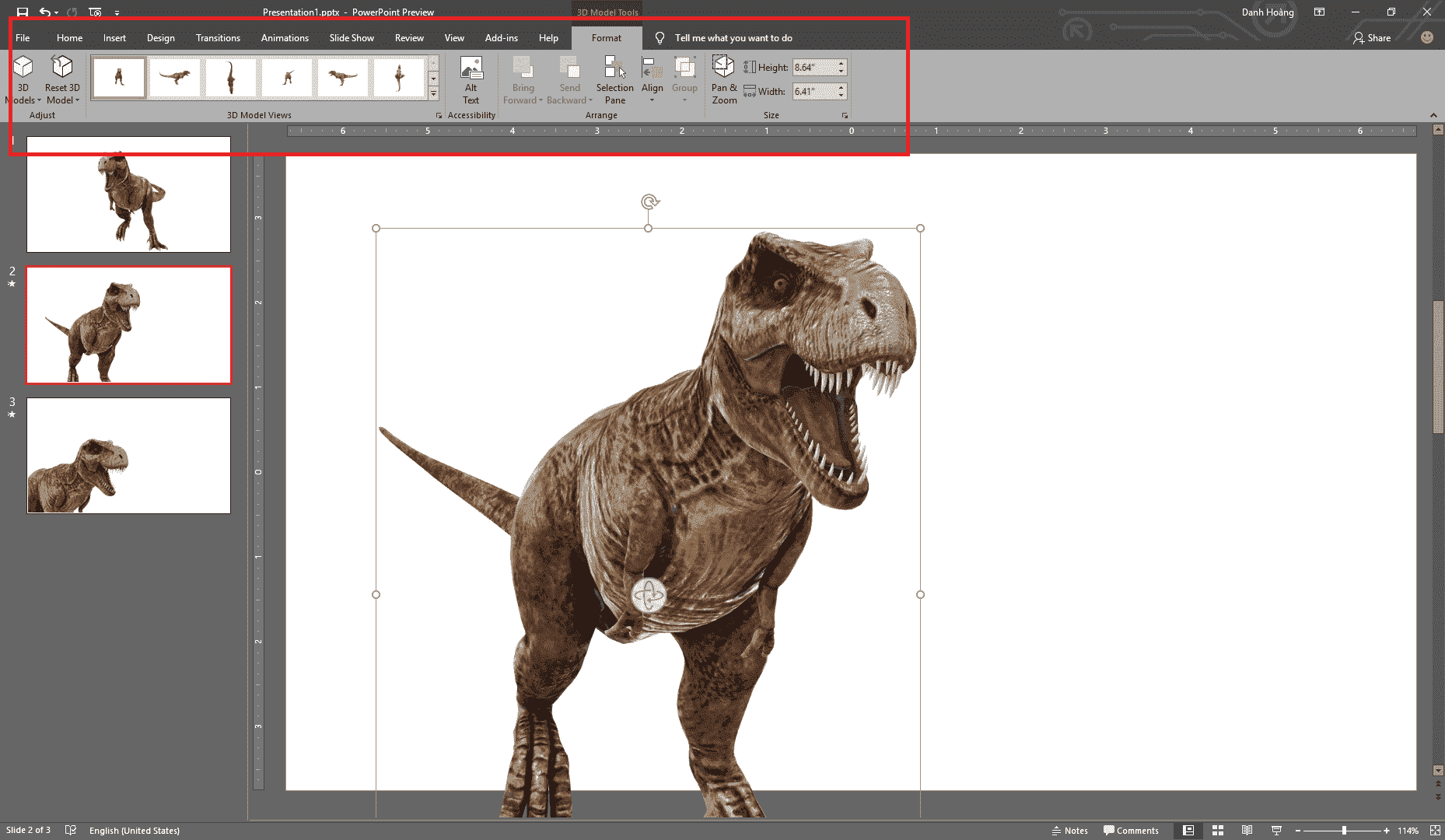Viewport: 1445px width, 840px height.
Task: Toggle the Comments pane
Action: coord(1131,831)
